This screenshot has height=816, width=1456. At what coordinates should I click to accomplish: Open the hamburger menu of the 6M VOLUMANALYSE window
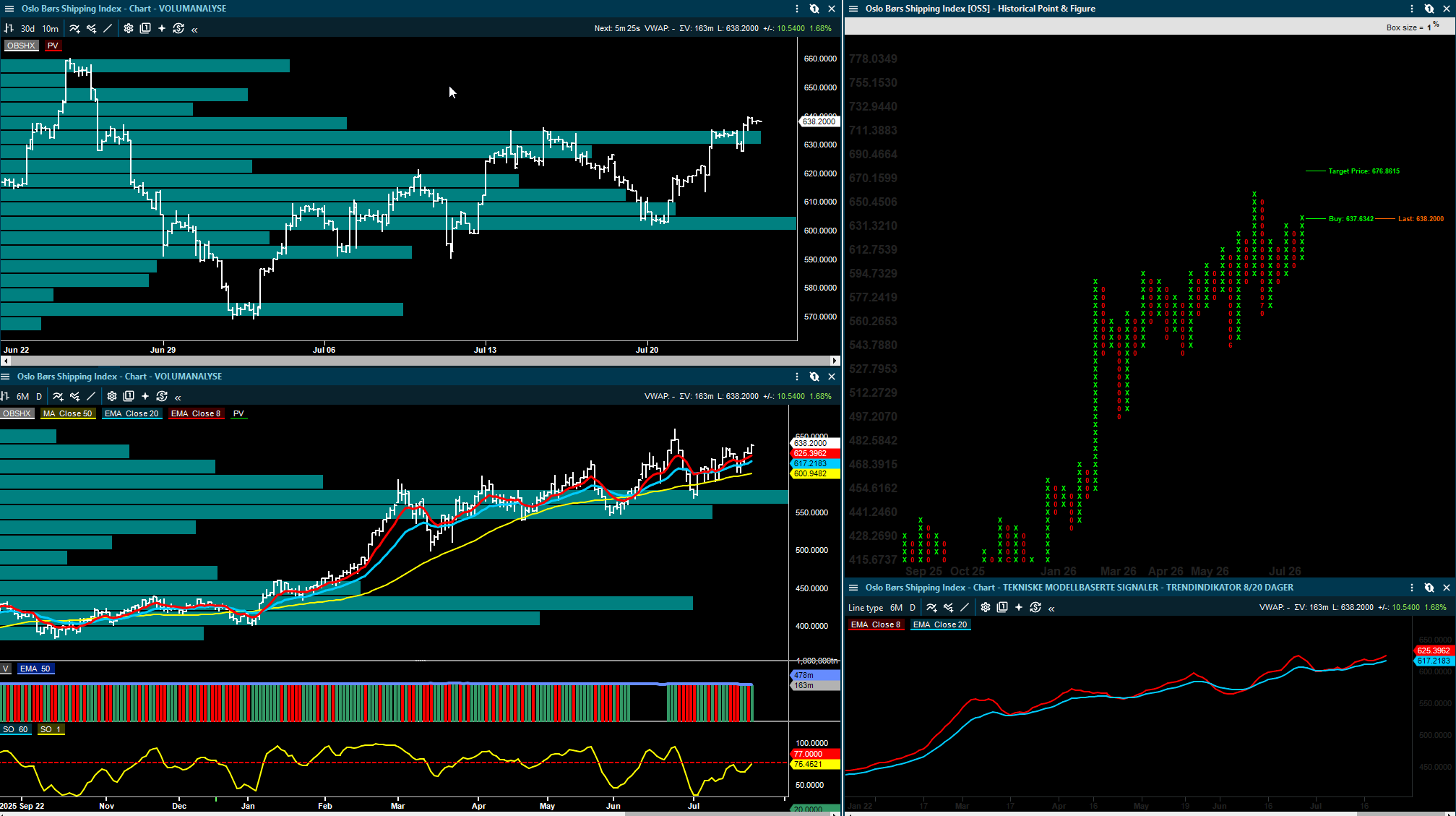coord(5,377)
